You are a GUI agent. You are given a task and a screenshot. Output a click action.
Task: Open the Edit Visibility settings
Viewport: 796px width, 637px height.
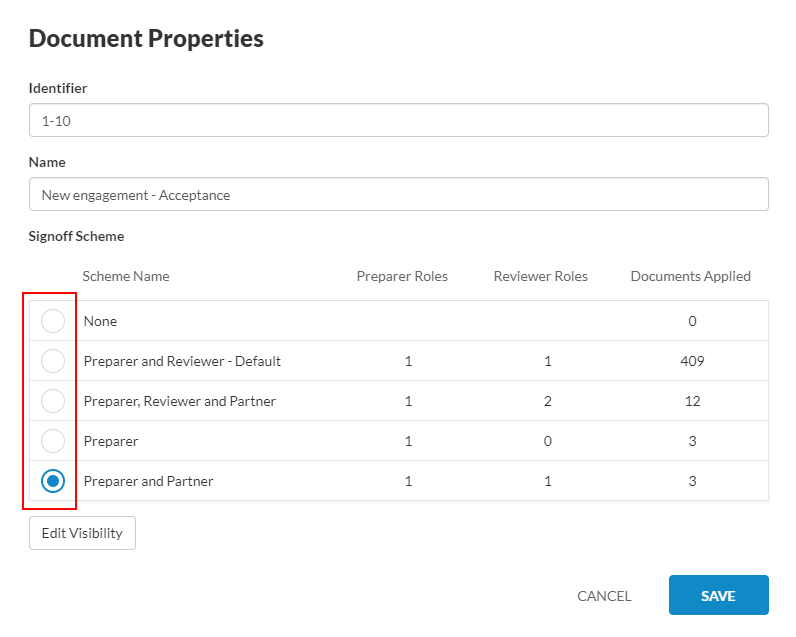(x=82, y=533)
